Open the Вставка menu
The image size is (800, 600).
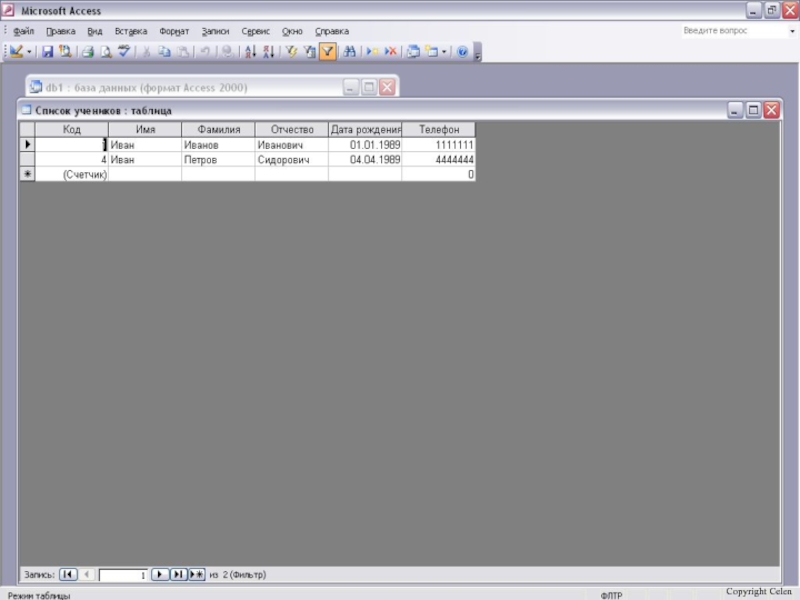(x=131, y=31)
